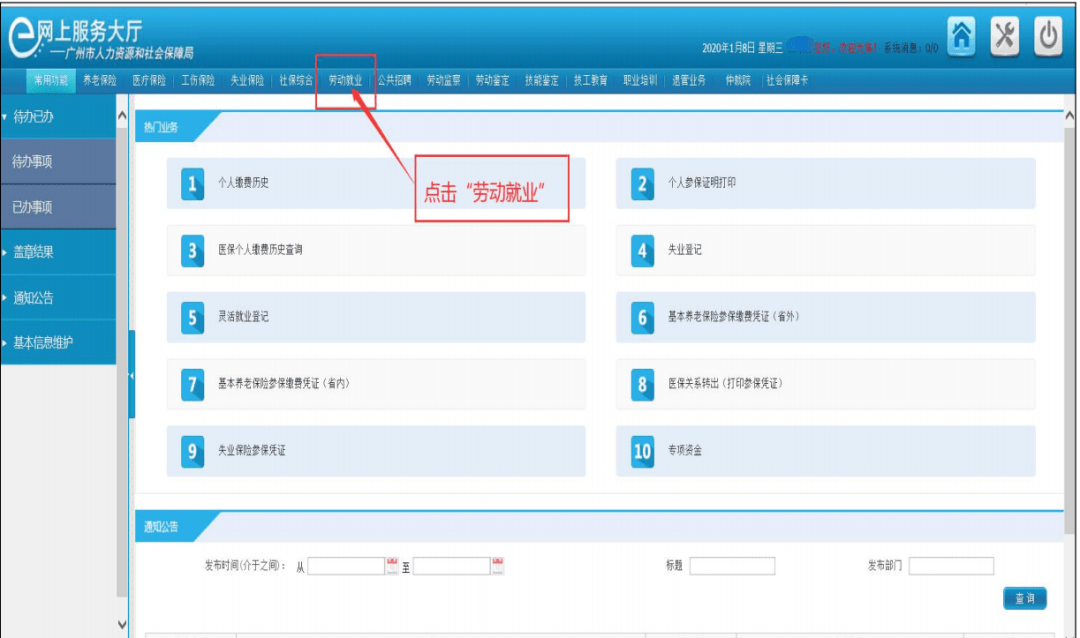
Task: Click number 1 icon for 个人缴费历史
Action: 192,184
